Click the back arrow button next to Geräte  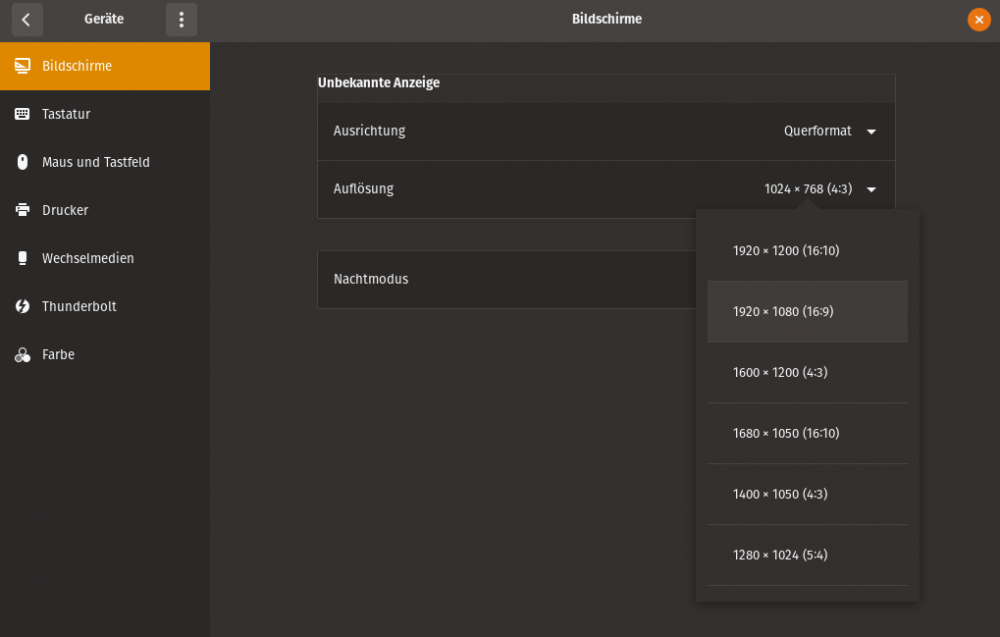tap(27, 19)
